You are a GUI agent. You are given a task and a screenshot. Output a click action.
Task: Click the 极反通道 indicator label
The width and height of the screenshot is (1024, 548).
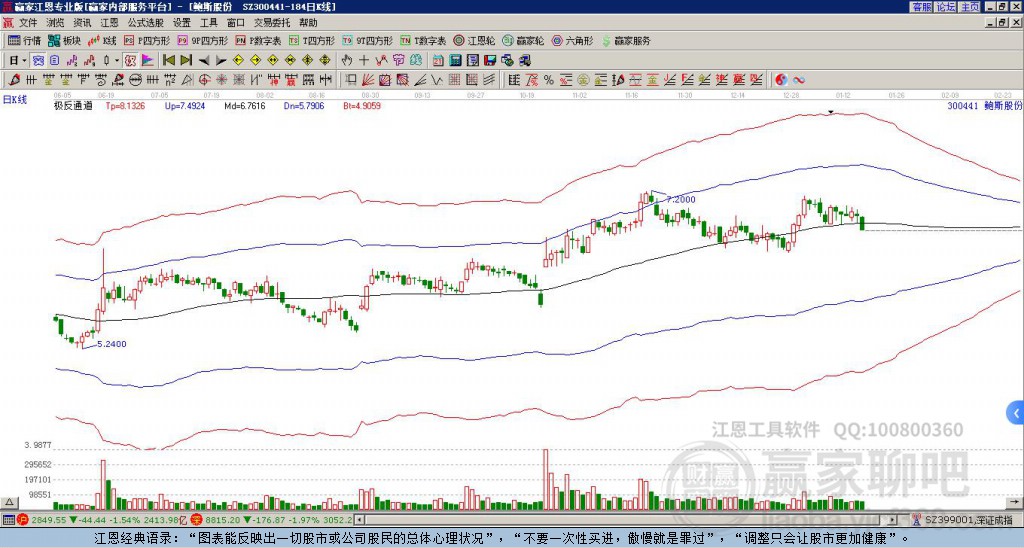pyautogui.click(x=72, y=105)
